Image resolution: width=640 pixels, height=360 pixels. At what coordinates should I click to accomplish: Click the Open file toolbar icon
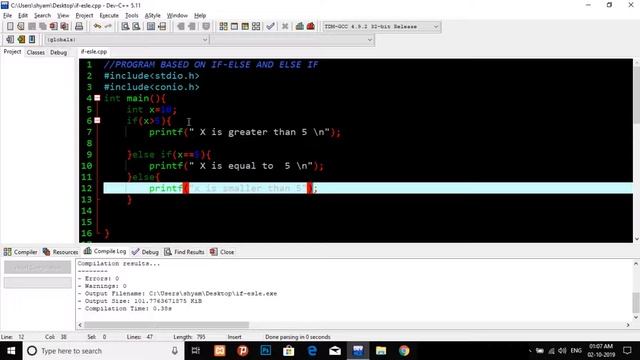(x=21, y=26)
